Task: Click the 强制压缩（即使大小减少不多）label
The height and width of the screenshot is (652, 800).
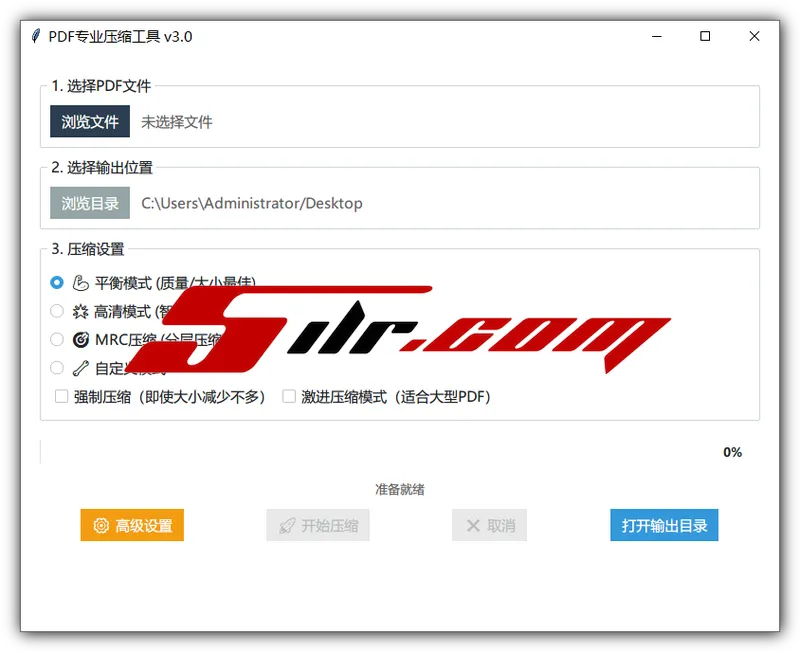Action: 169,397
